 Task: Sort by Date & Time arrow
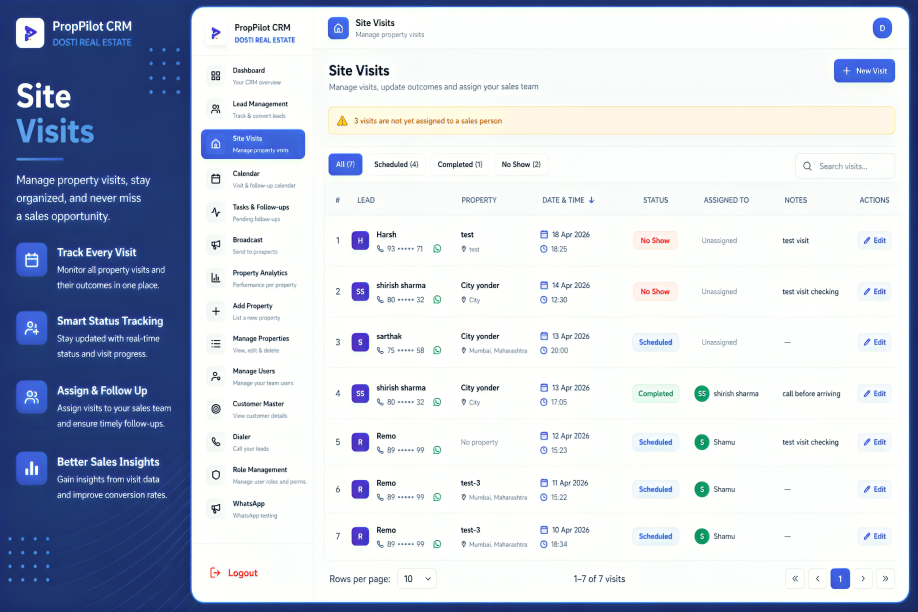[591, 200]
